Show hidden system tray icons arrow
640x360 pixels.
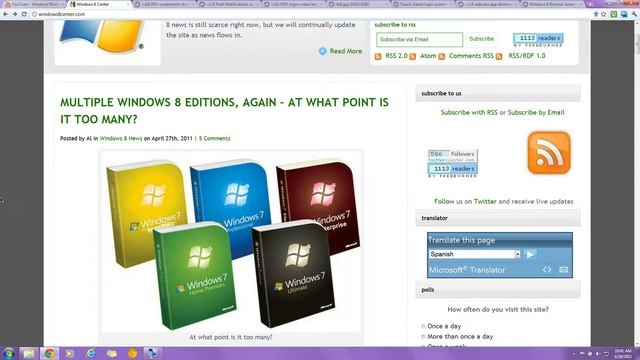[x=574, y=353]
